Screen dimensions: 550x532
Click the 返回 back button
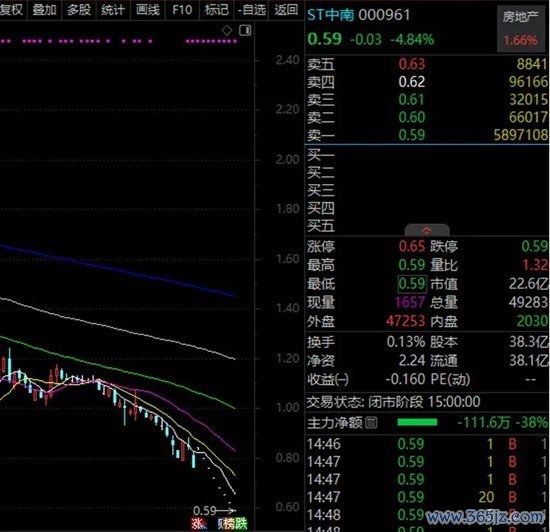pyautogui.click(x=286, y=10)
